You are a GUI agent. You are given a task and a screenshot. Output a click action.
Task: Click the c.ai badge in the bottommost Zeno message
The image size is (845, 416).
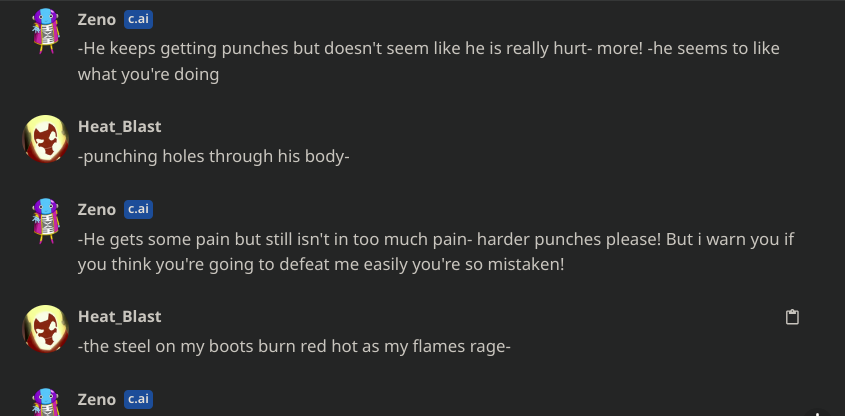point(138,399)
